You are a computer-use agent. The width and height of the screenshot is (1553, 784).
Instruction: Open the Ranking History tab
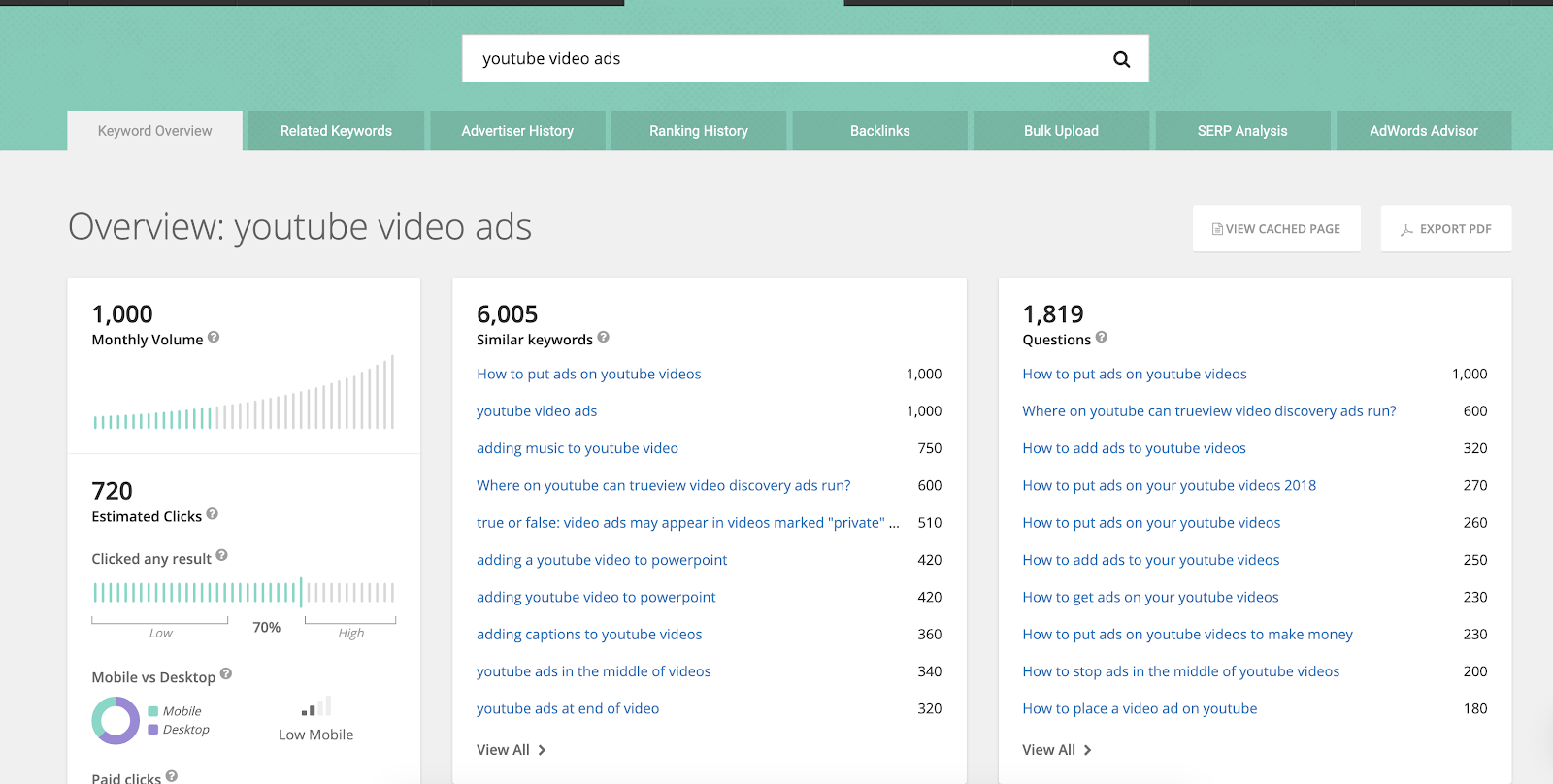click(699, 131)
